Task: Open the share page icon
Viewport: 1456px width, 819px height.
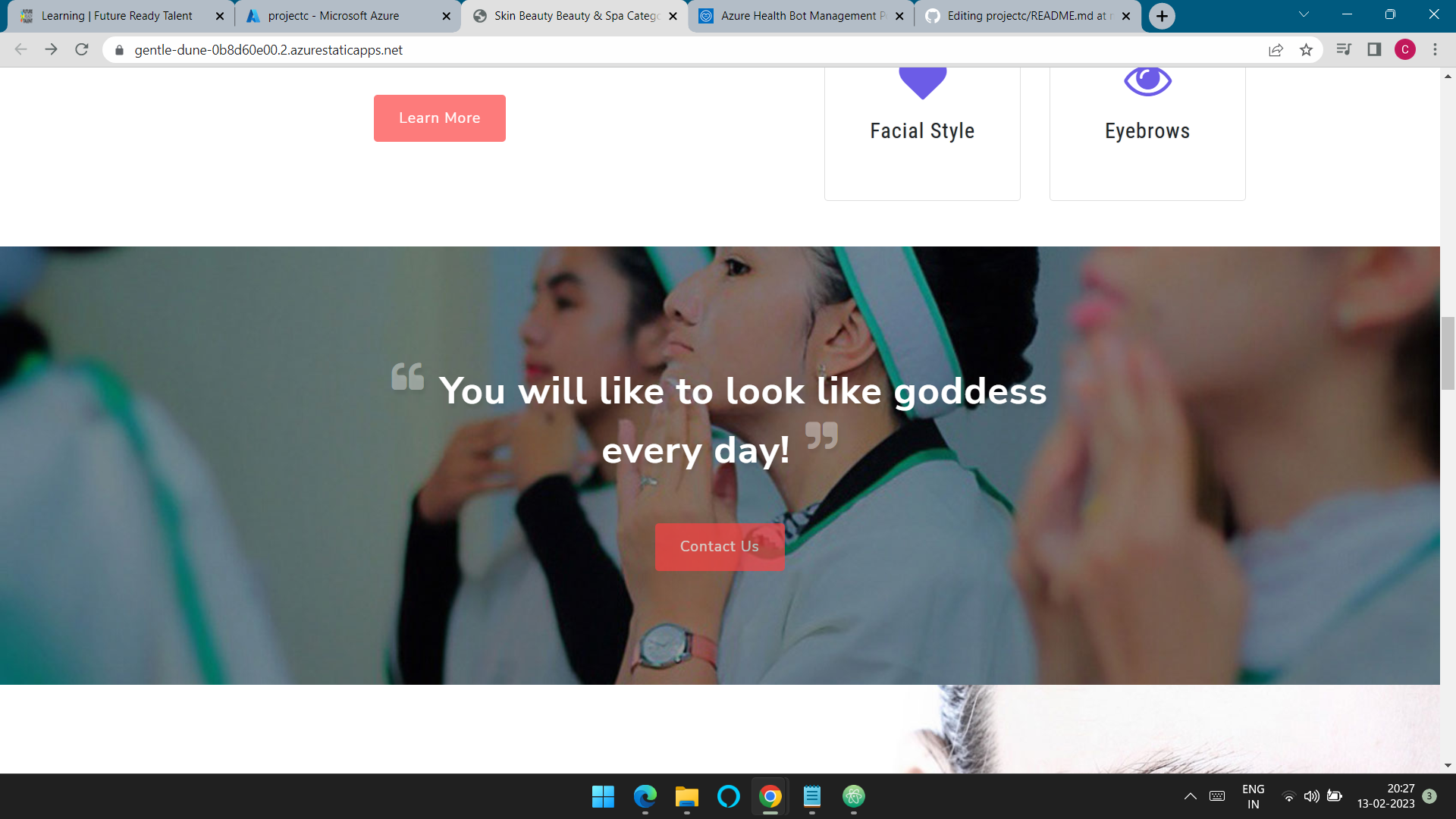Action: (x=1276, y=50)
